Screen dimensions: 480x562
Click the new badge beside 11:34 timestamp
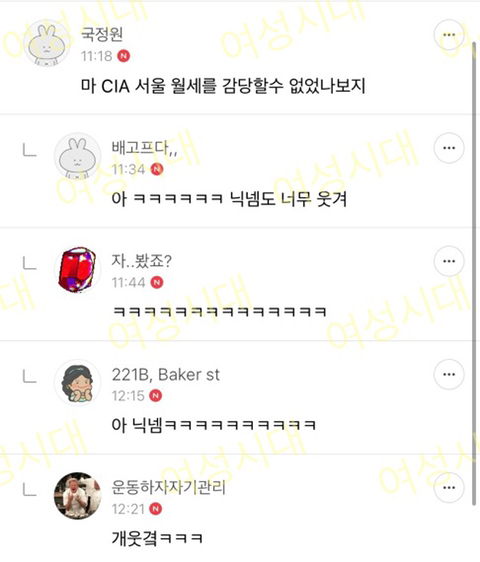(x=157, y=169)
